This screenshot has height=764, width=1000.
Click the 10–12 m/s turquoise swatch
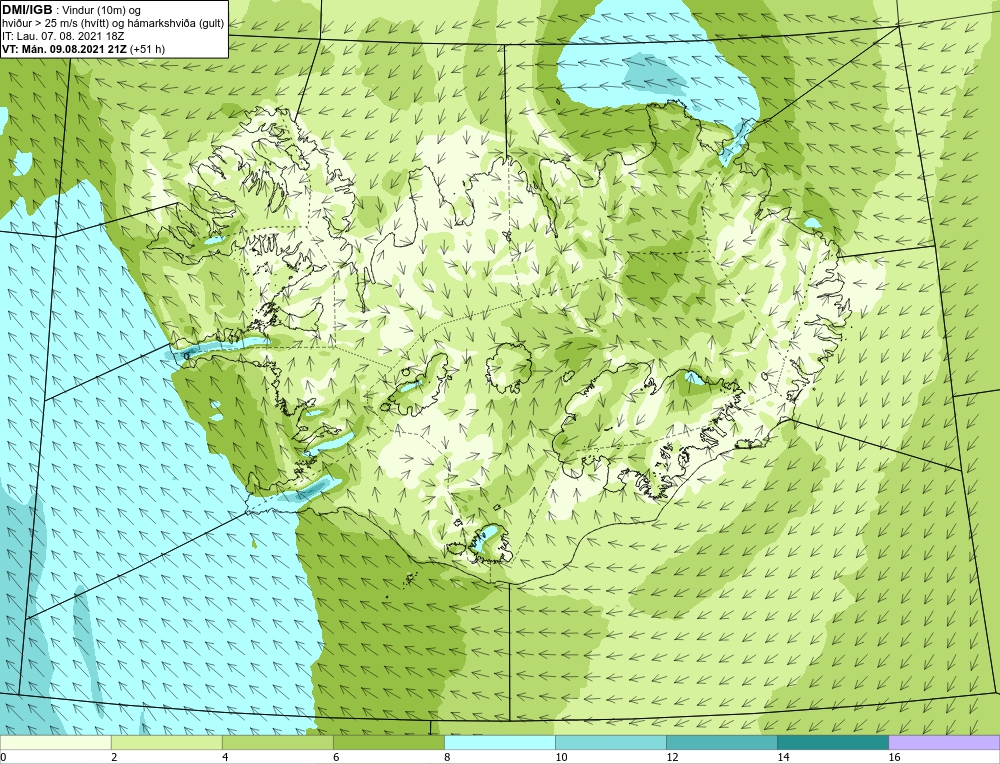pyautogui.click(x=610, y=743)
